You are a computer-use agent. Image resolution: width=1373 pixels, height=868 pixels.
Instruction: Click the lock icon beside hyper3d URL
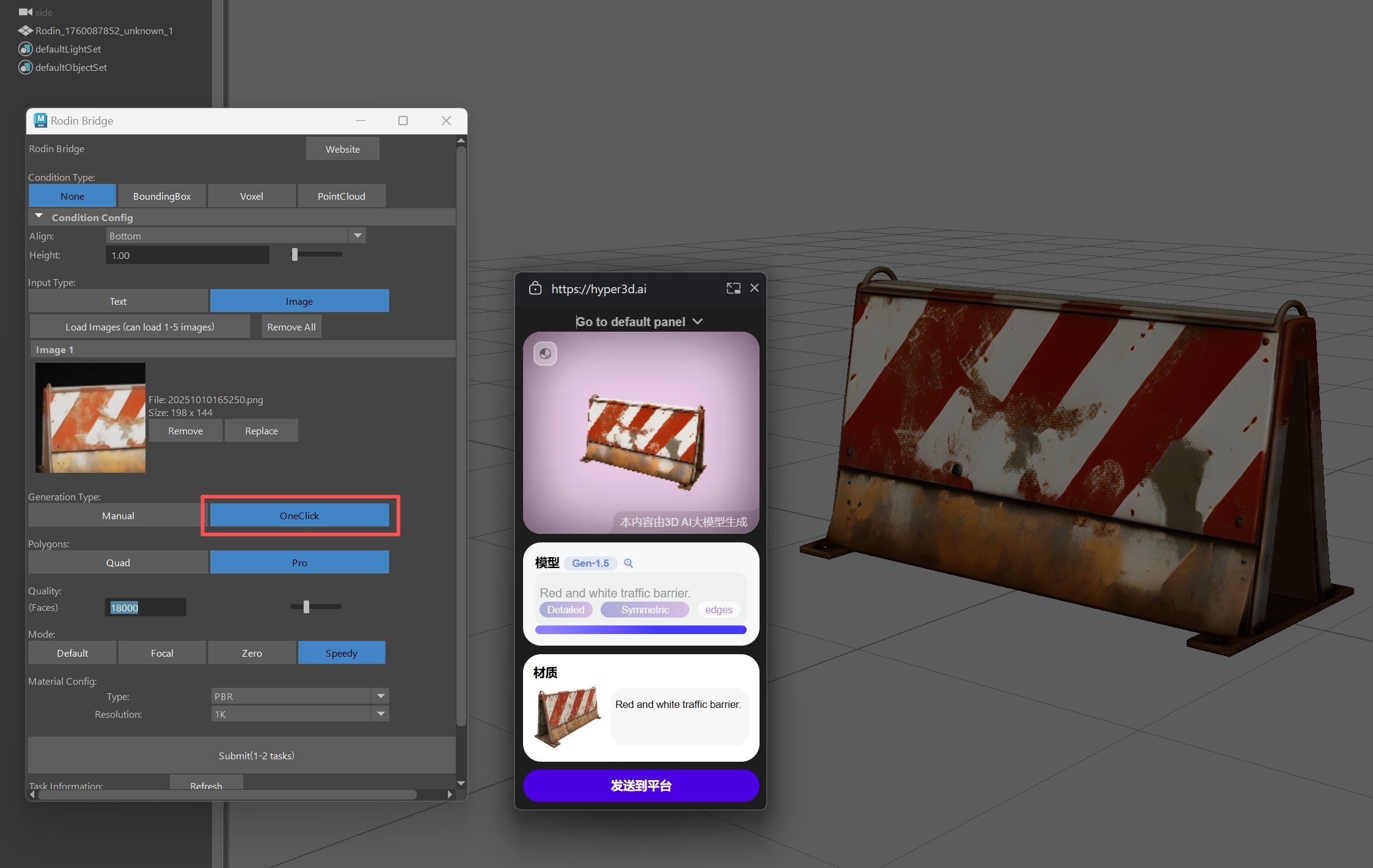(x=535, y=288)
